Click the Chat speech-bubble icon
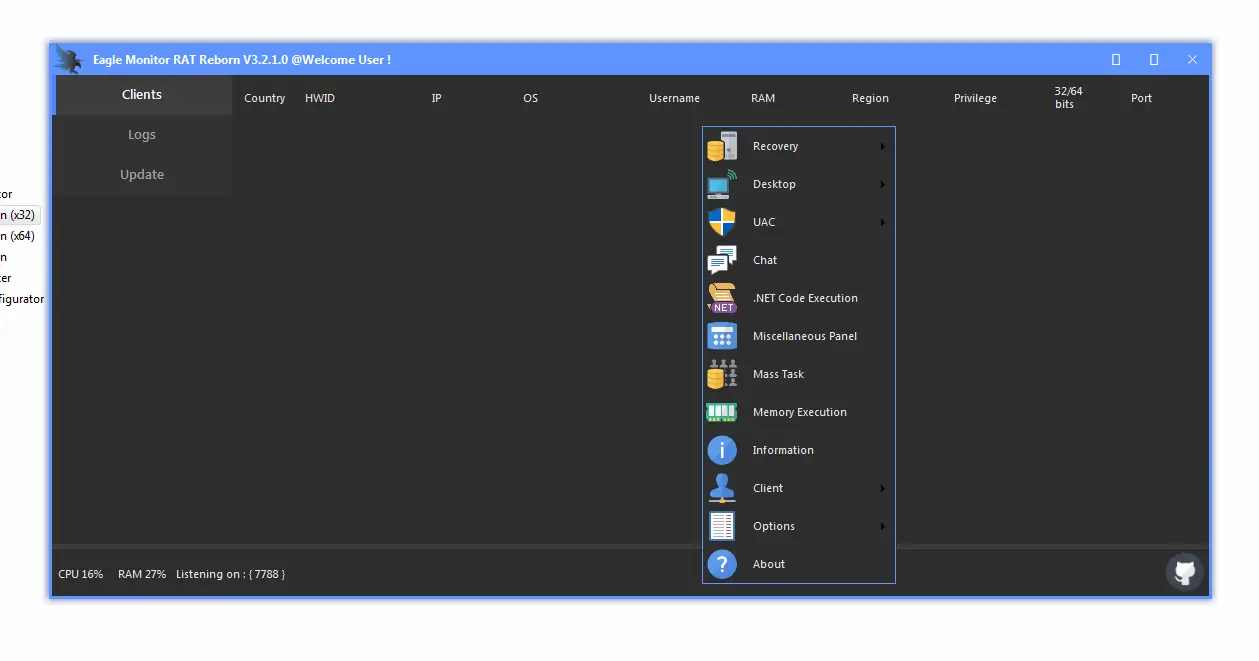 pos(722,260)
